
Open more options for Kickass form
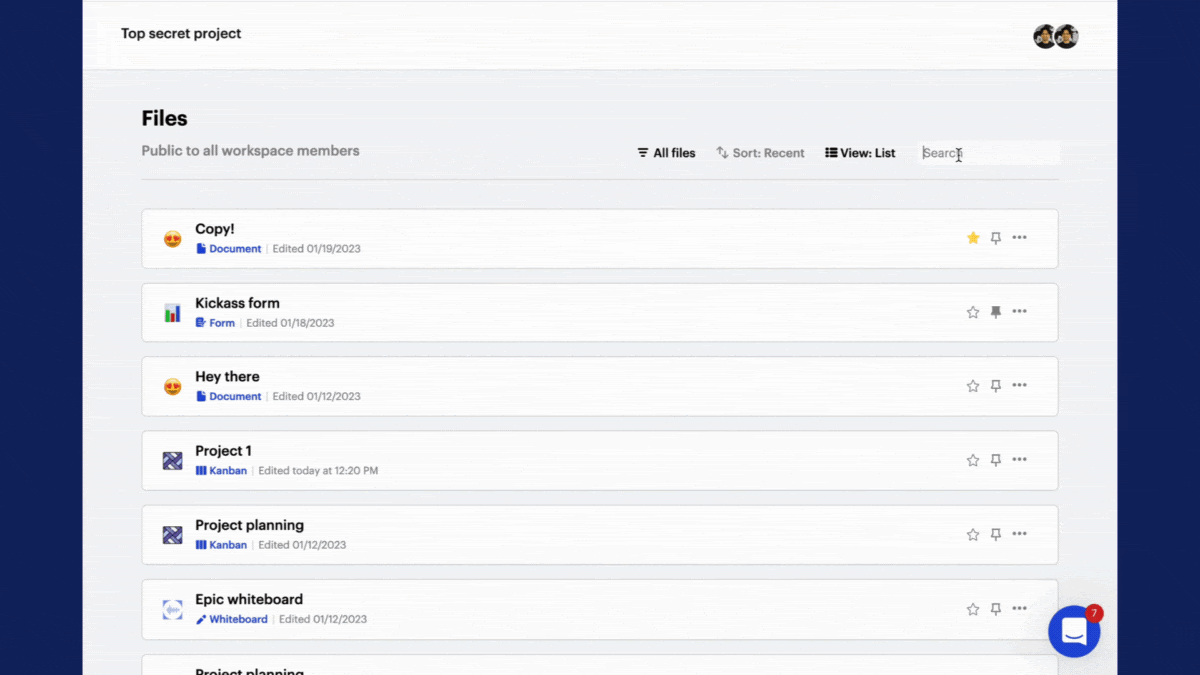coord(1019,311)
